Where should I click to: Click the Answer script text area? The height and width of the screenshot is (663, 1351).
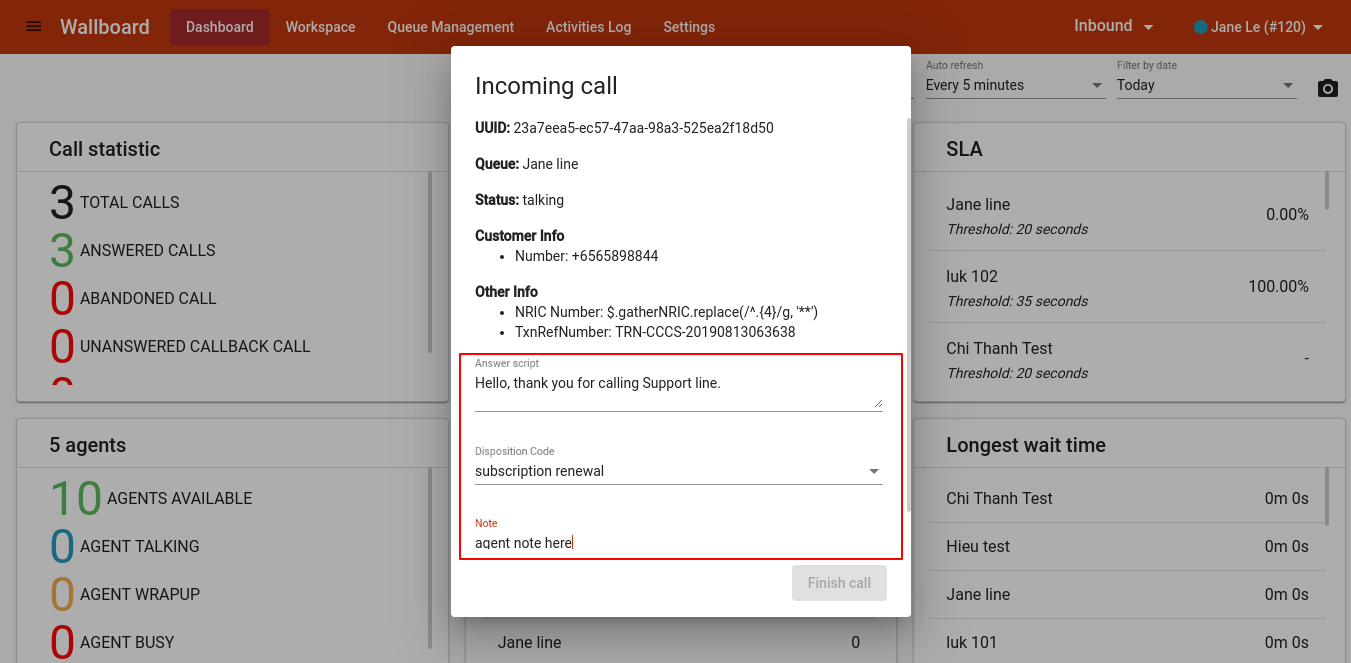679,391
